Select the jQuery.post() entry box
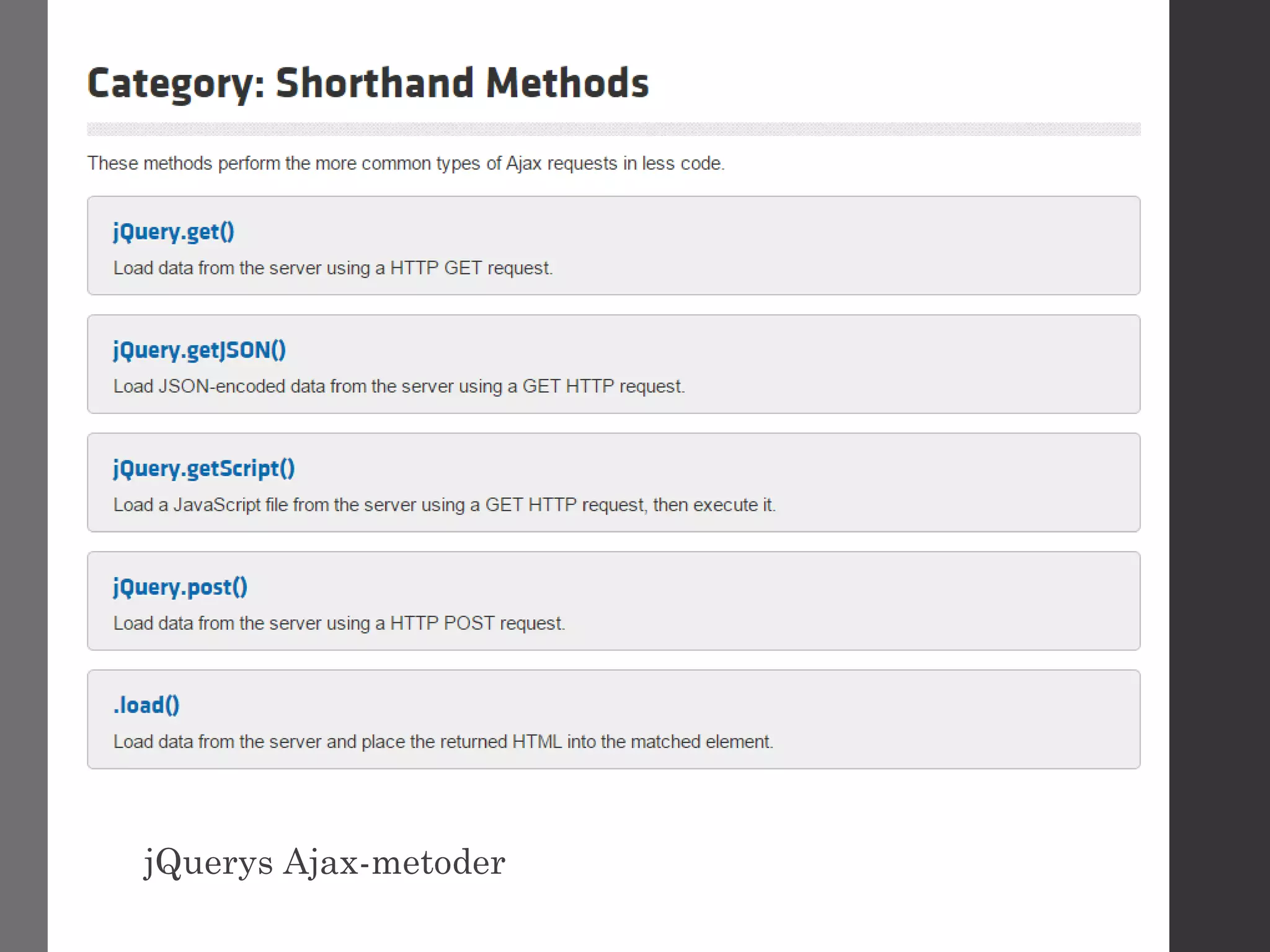This screenshot has height=952, width=1270. click(x=614, y=601)
